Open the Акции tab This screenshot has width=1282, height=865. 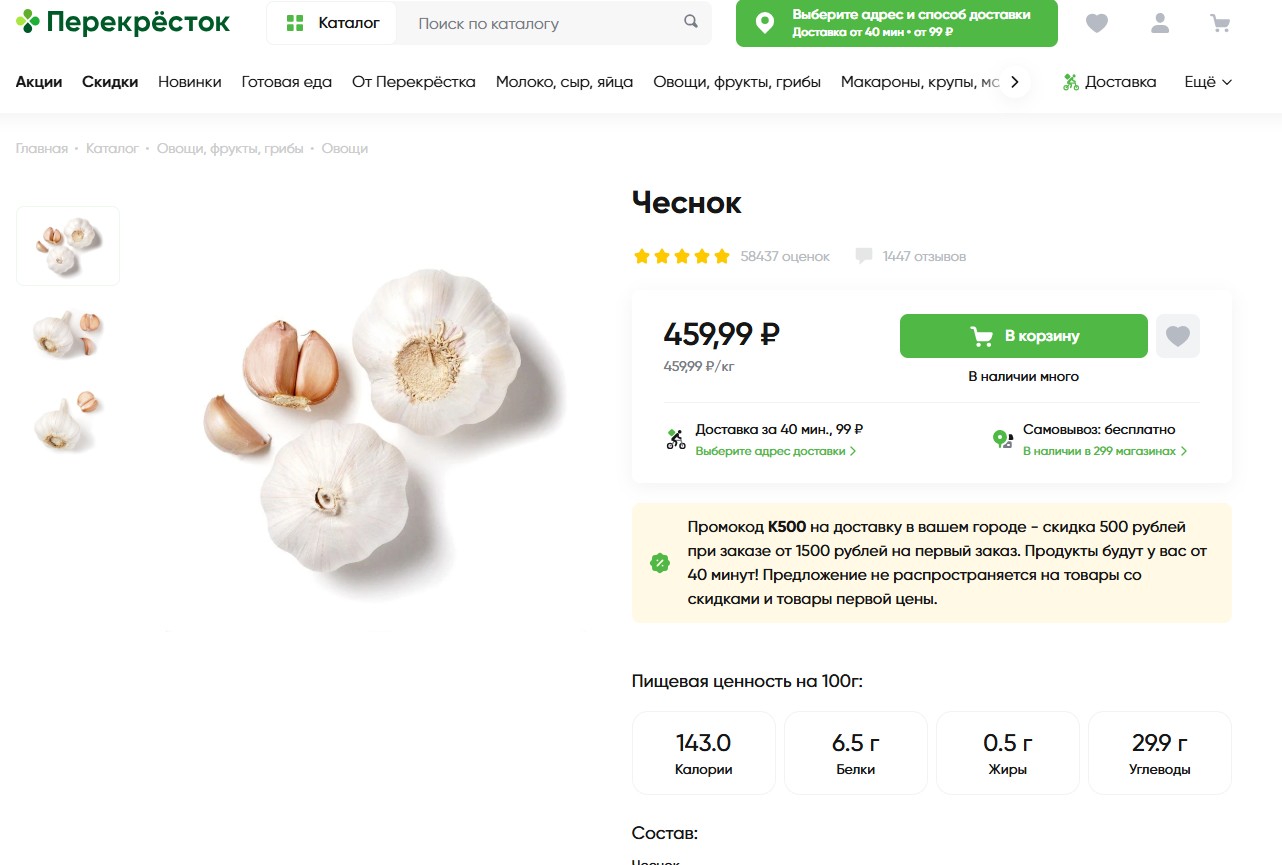(x=39, y=82)
